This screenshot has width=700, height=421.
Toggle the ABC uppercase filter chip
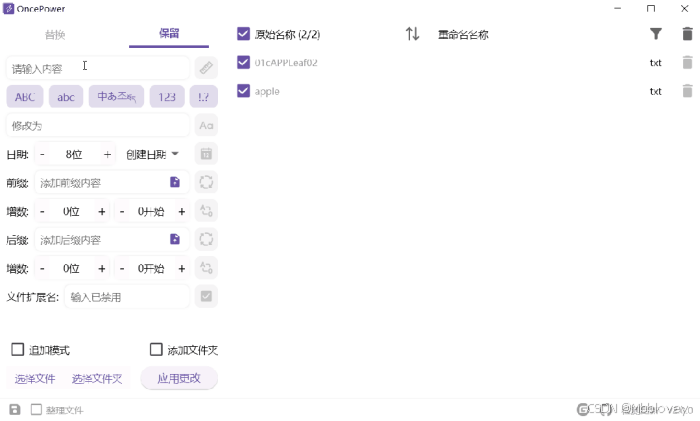click(x=25, y=97)
